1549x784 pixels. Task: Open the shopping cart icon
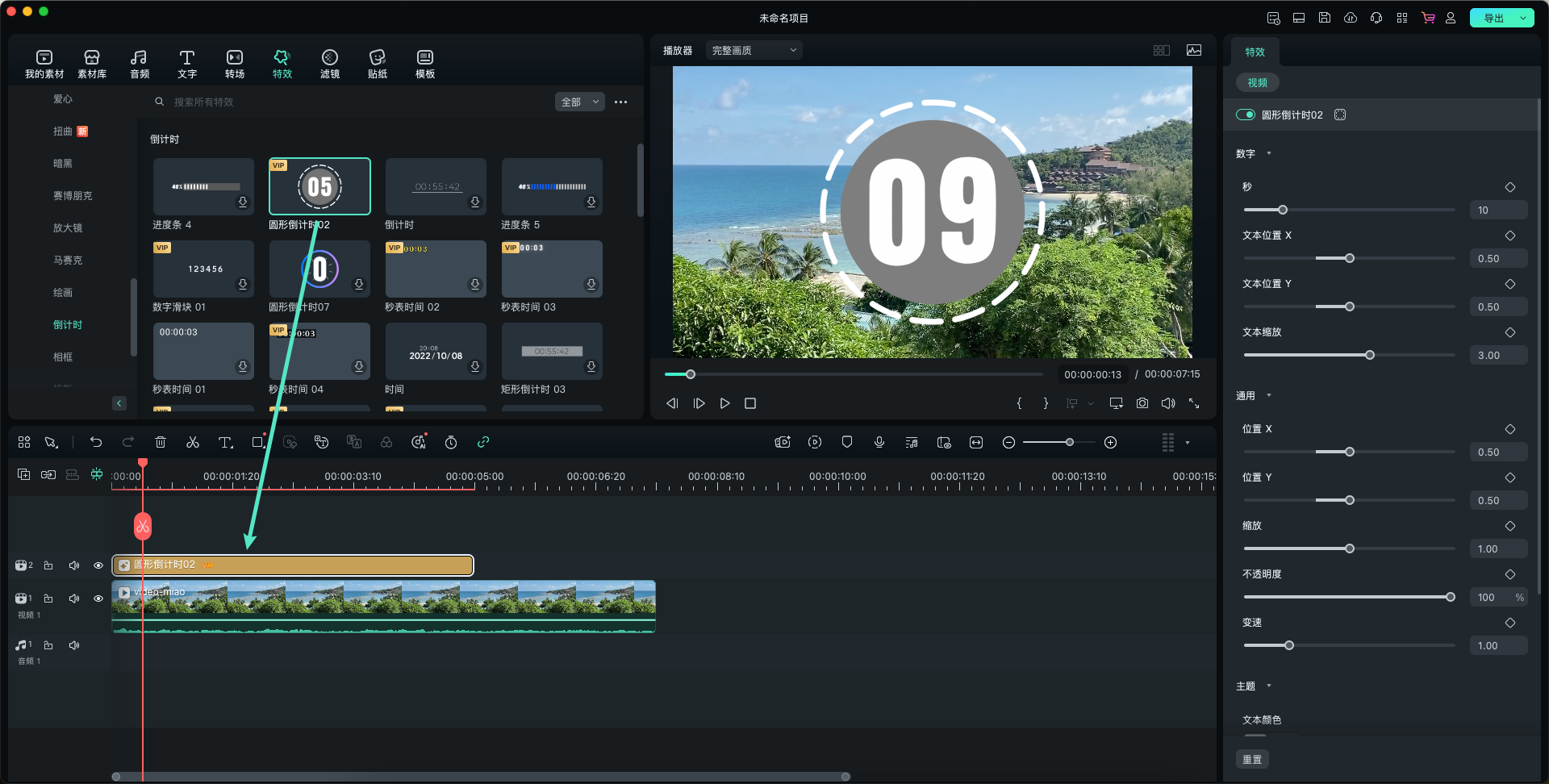pos(1428,18)
